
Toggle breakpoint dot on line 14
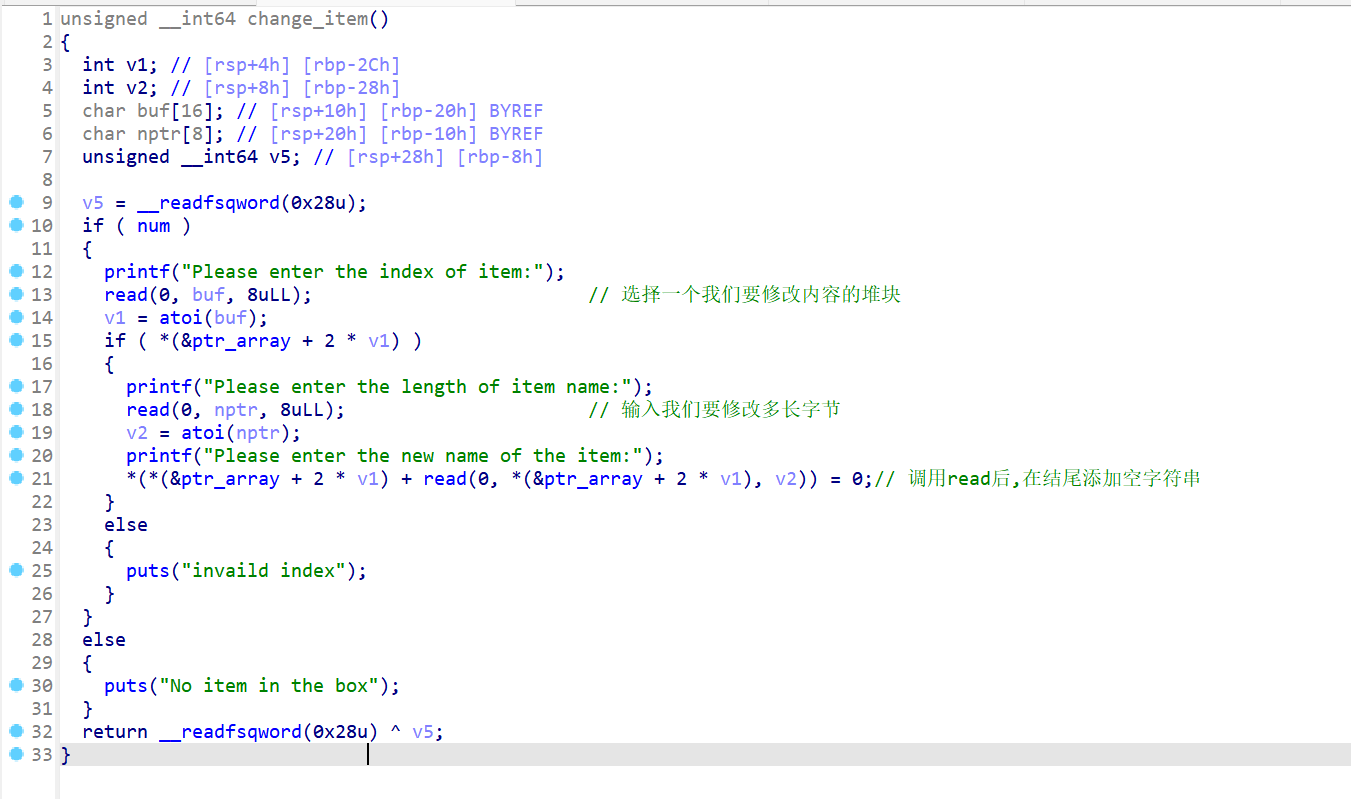[x=15, y=317]
